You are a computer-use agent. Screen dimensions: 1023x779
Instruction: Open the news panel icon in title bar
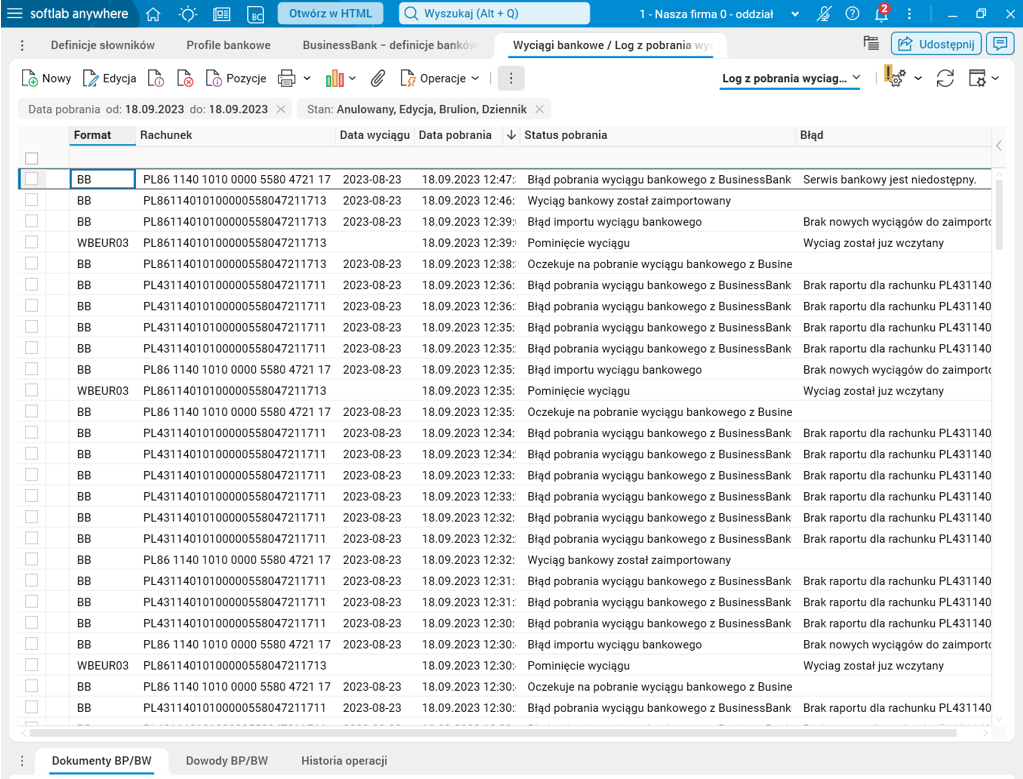[222, 14]
